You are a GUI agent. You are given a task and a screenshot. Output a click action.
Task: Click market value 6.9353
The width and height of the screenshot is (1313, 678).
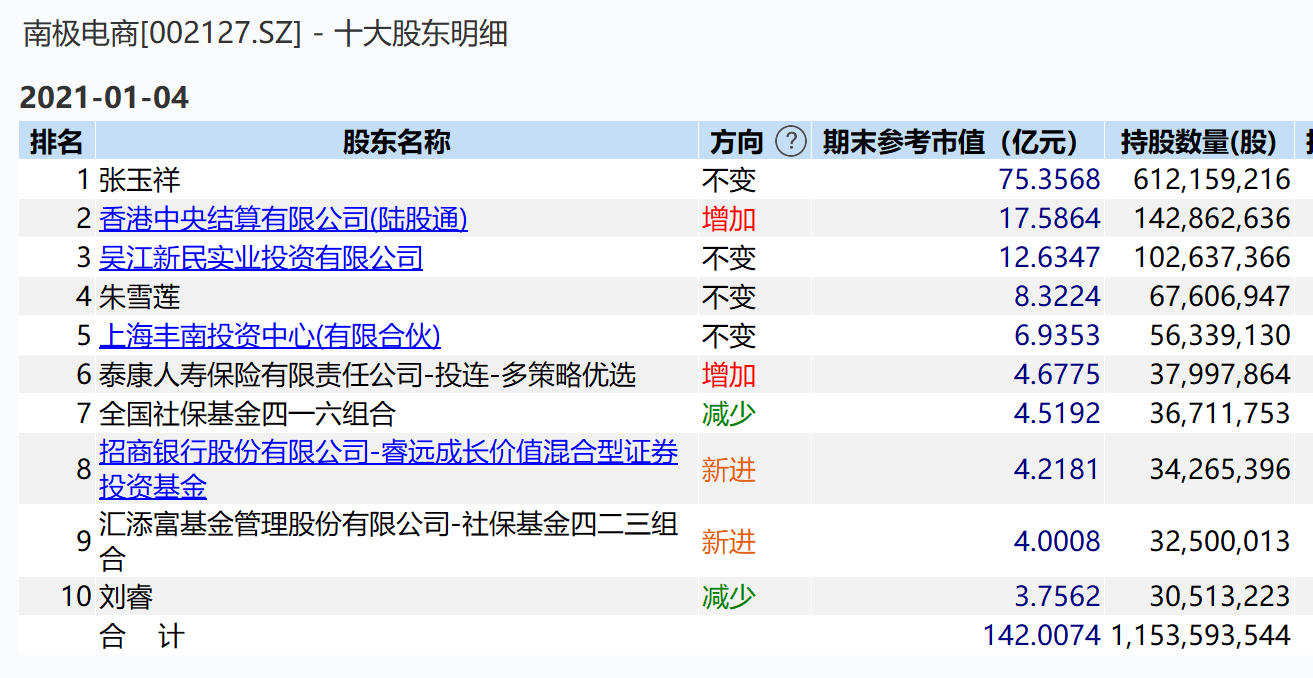1057,336
